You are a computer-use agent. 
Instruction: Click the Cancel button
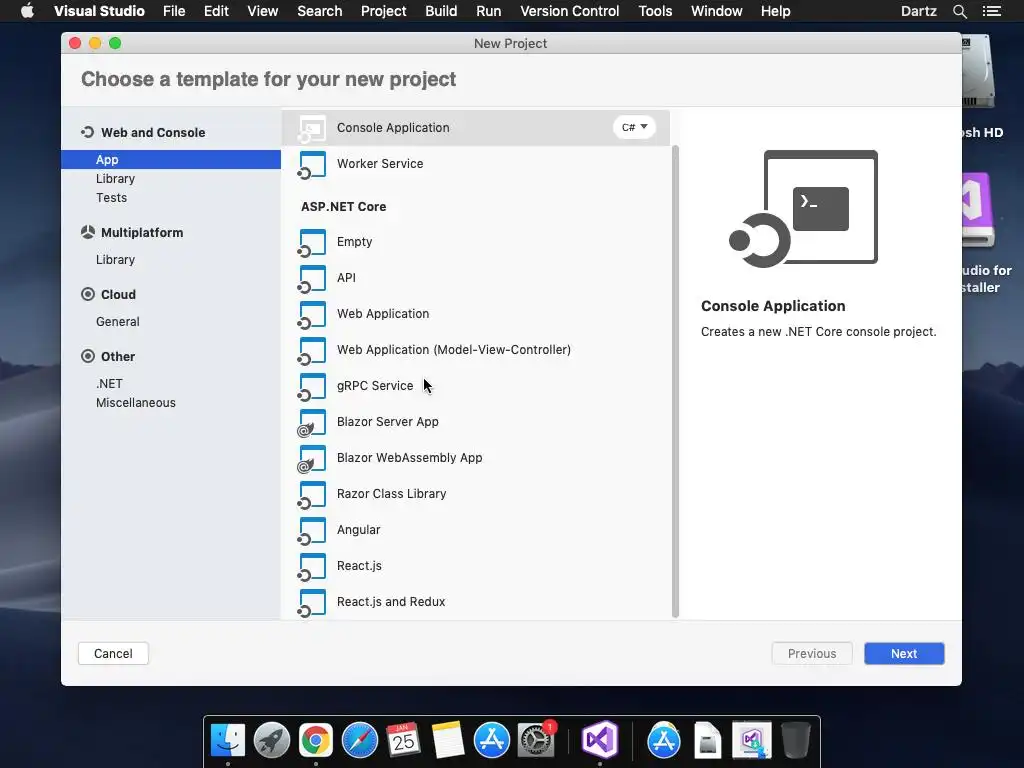point(113,654)
